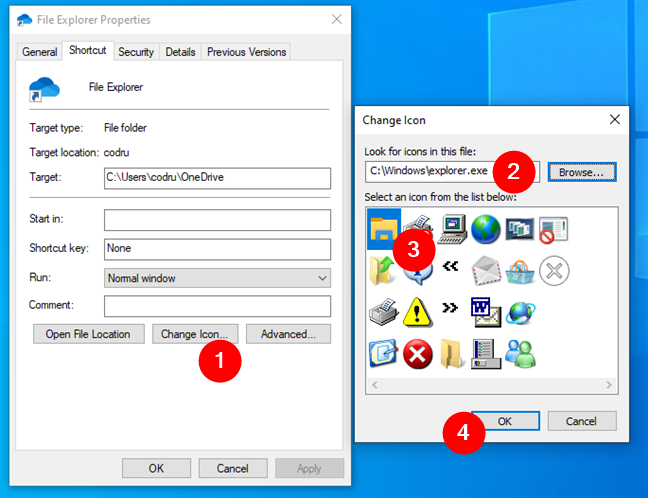The image size is (648, 498).
Task: Choose the gray circled X icon
Action: coord(554,271)
